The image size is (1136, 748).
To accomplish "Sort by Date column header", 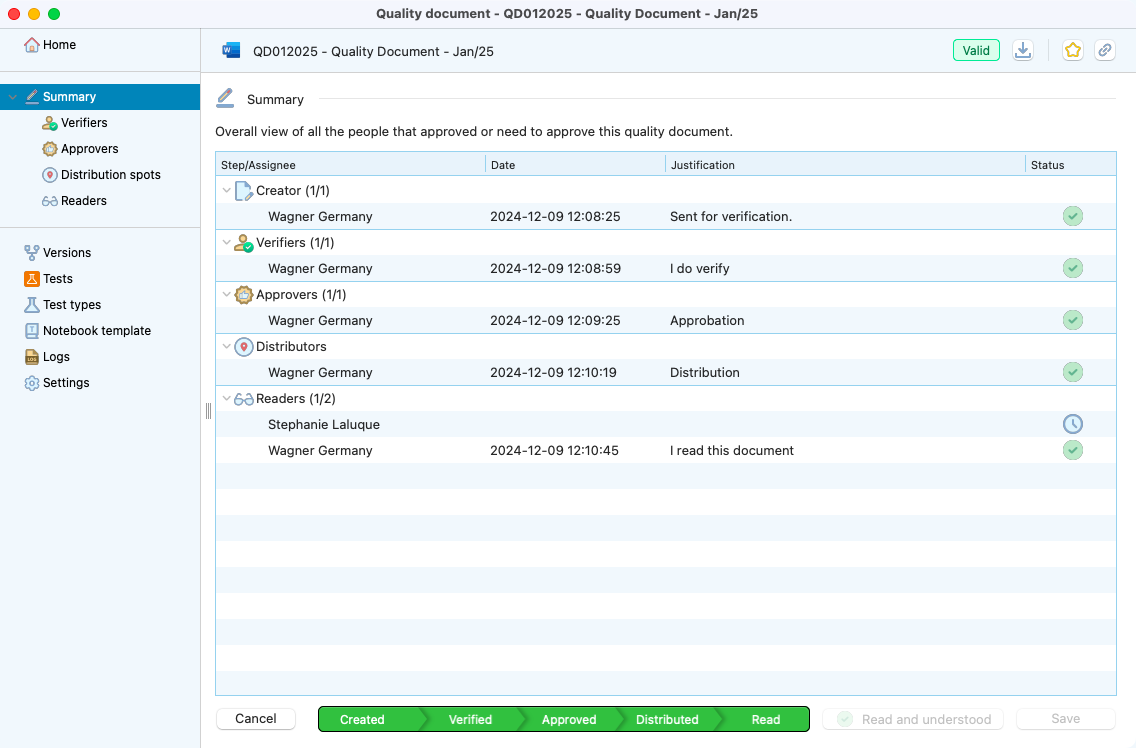I will pyautogui.click(x=575, y=165).
